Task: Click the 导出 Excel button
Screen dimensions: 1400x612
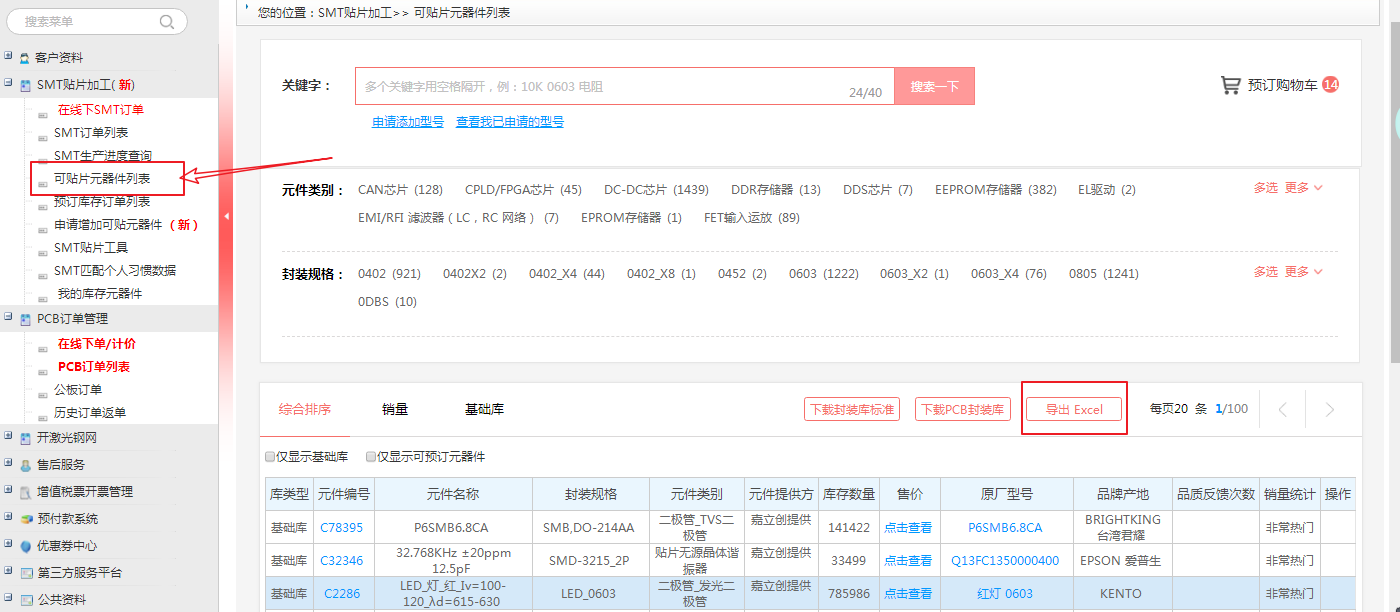Action: [x=1074, y=408]
